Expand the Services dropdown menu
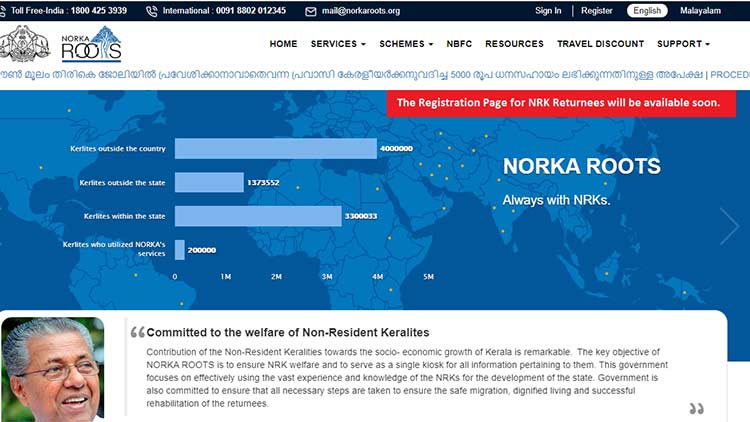The width and height of the screenshot is (750, 422). coord(338,44)
